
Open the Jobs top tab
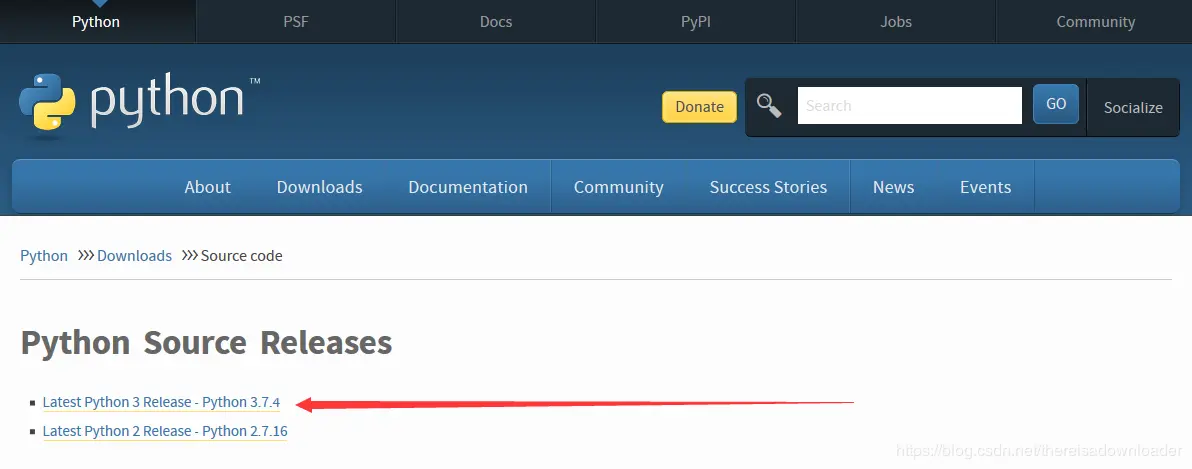point(896,21)
